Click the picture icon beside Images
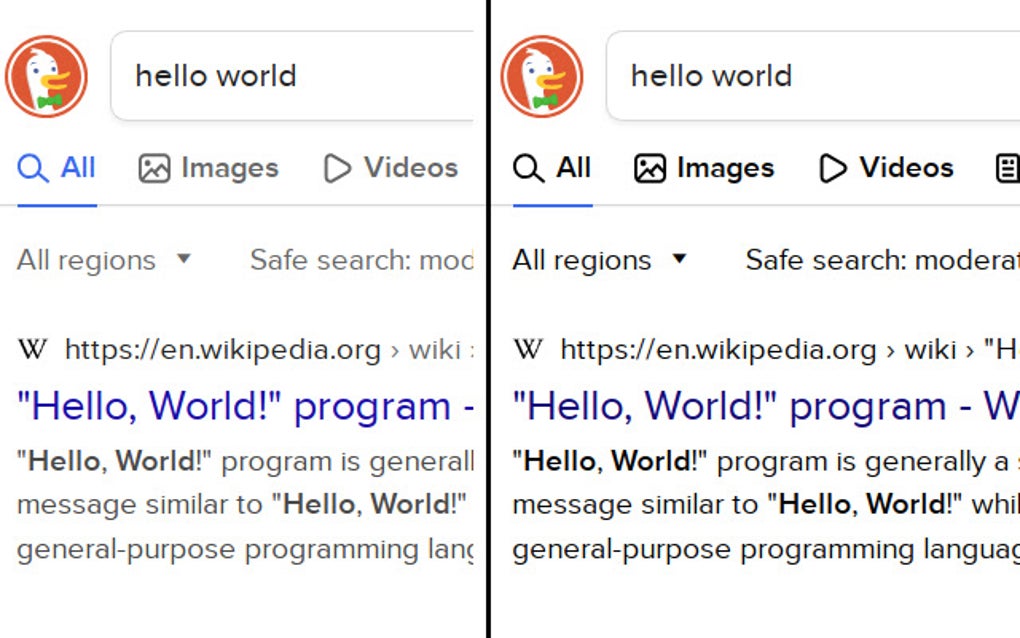Viewport: 1020px width, 638px height. 155,168
